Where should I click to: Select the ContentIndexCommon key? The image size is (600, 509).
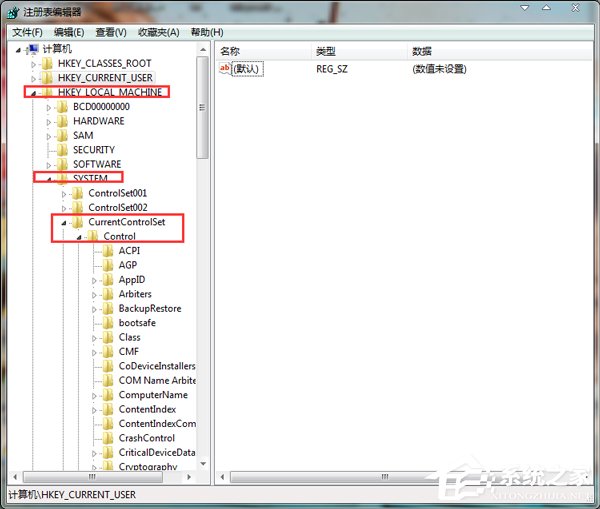[157, 424]
